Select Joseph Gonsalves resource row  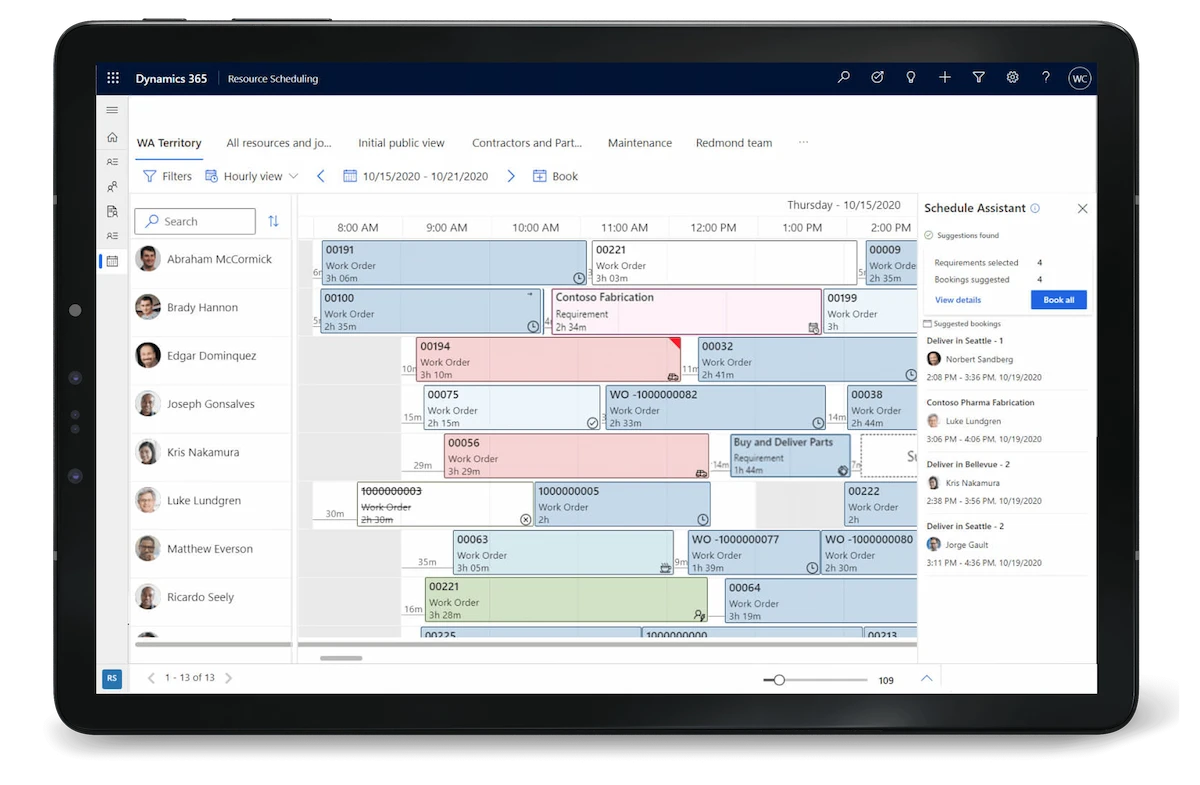tap(211, 404)
